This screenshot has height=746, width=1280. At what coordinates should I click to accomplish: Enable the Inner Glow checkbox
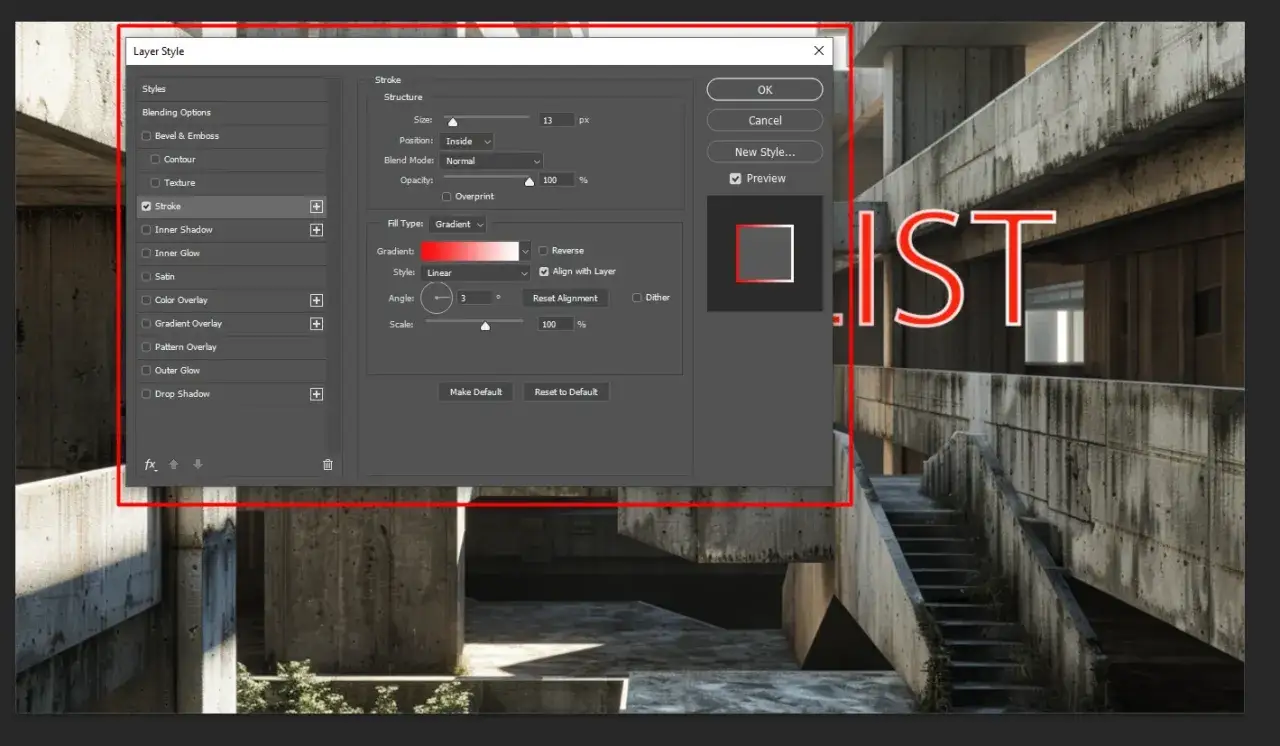coord(147,253)
